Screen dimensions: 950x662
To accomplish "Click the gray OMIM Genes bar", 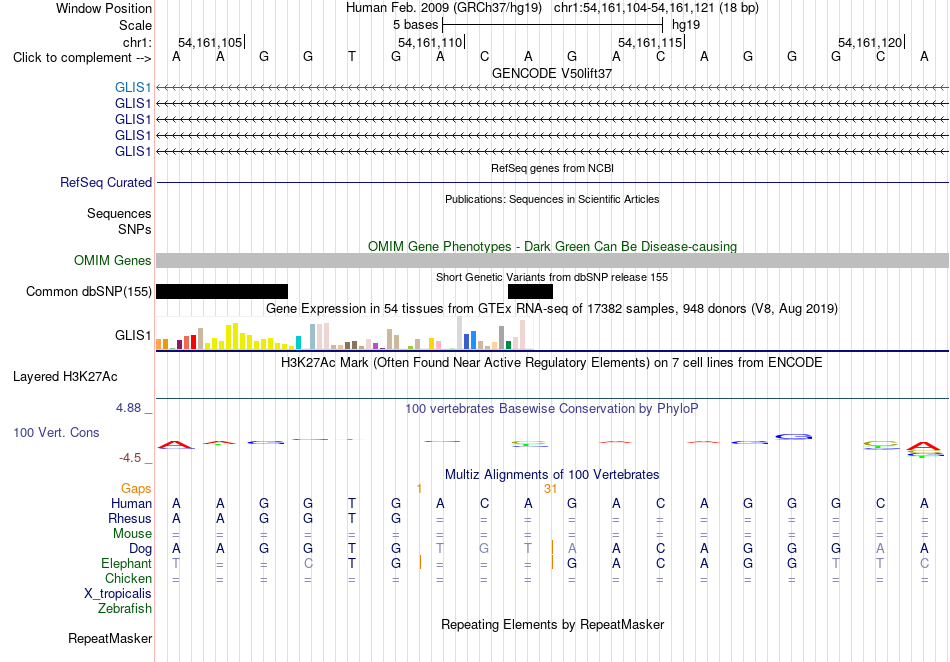I will (x=552, y=260).
